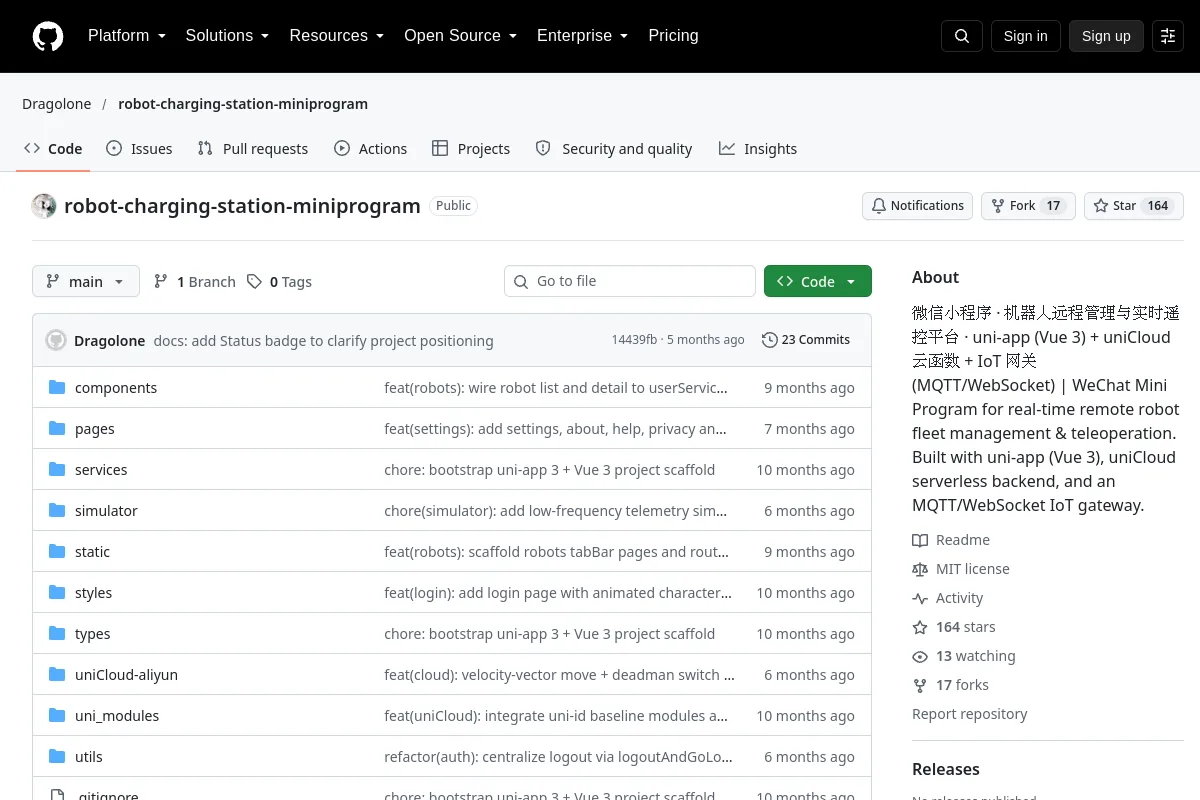Select the utils folder icon
Image resolution: width=1200 pixels, height=800 pixels.
[57, 756]
